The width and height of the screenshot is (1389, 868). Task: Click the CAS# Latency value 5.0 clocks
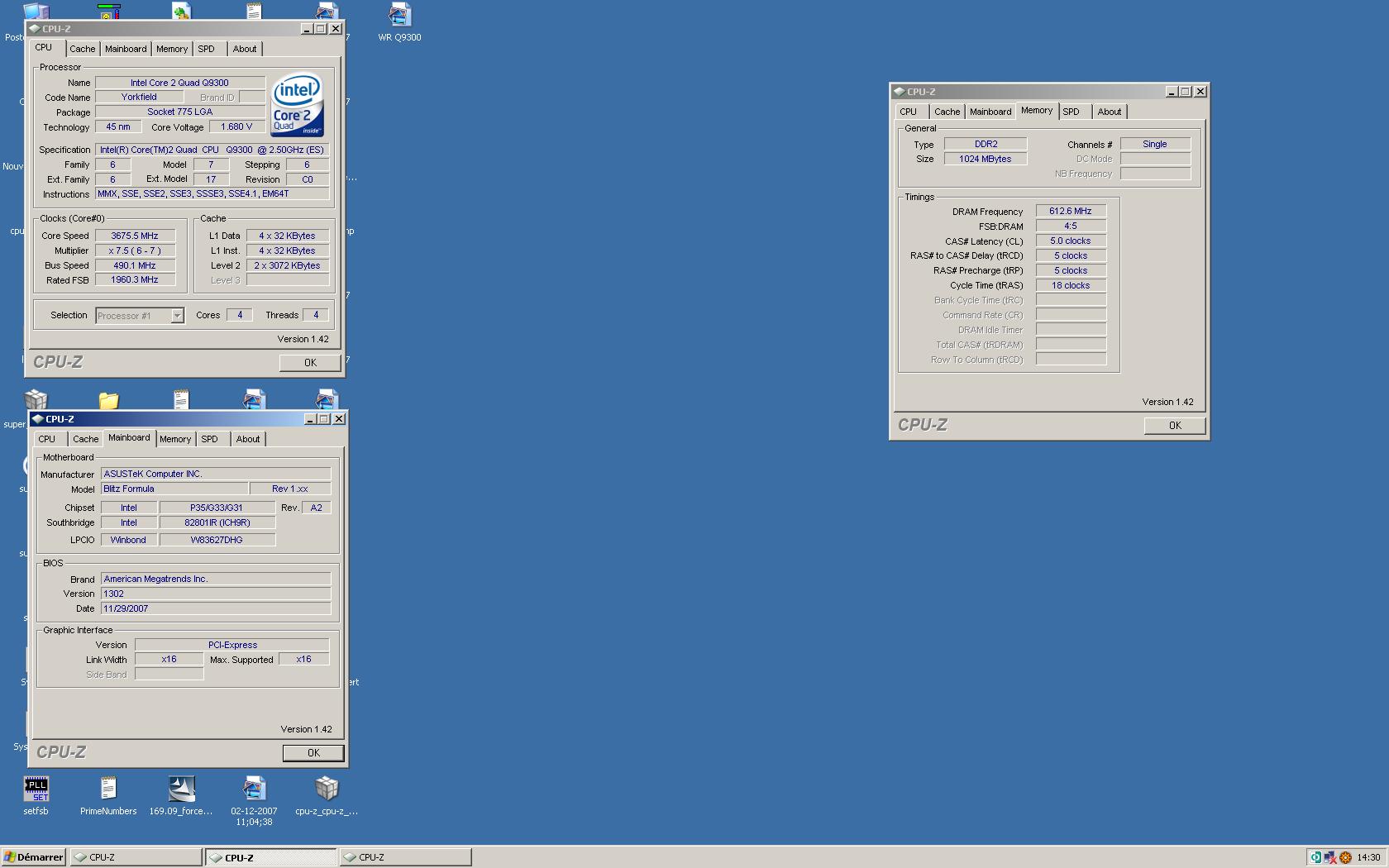tap(1071, 241)
